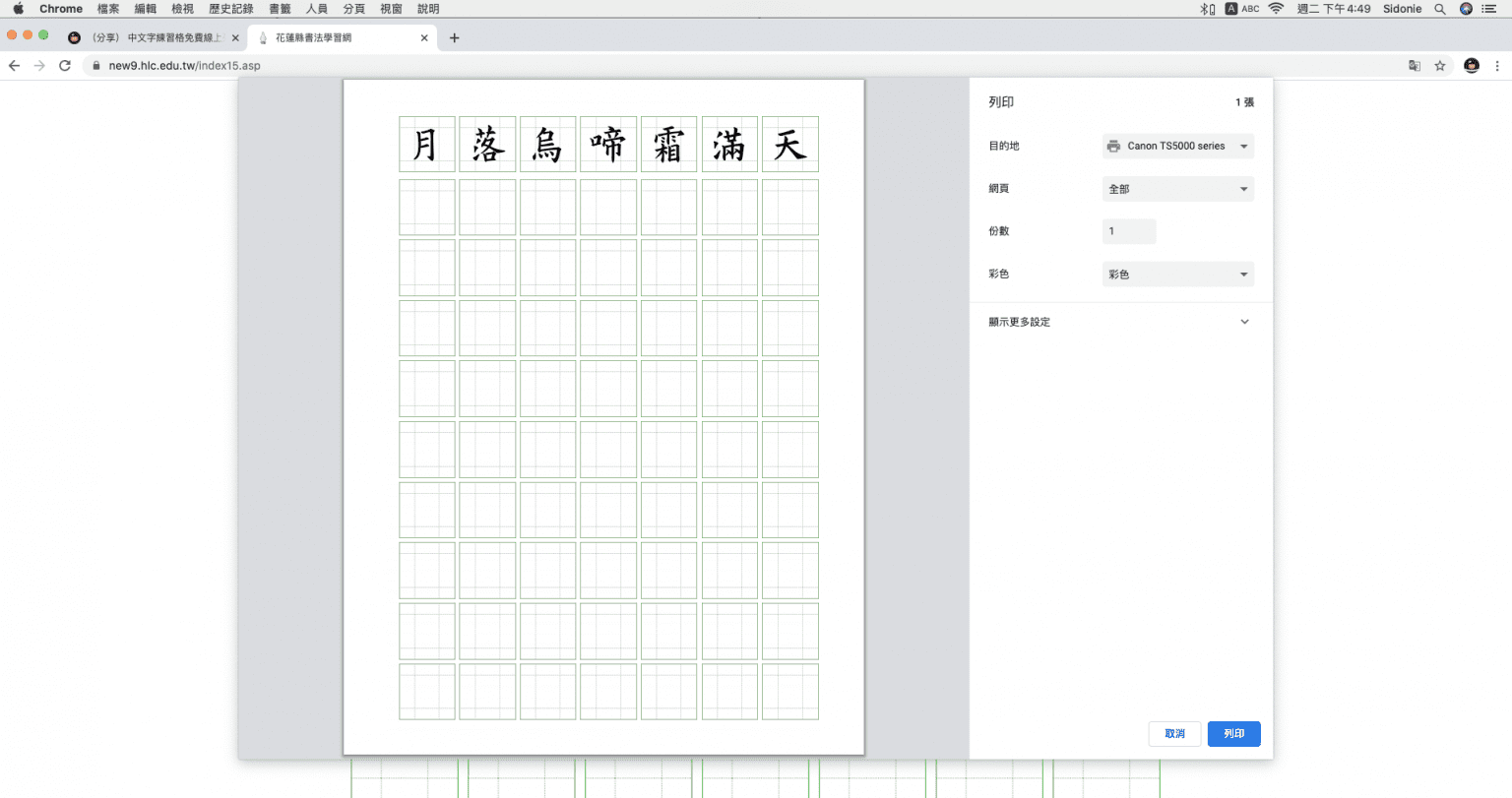
Task: Open the Chrome application menu
Action: (61, 9)
